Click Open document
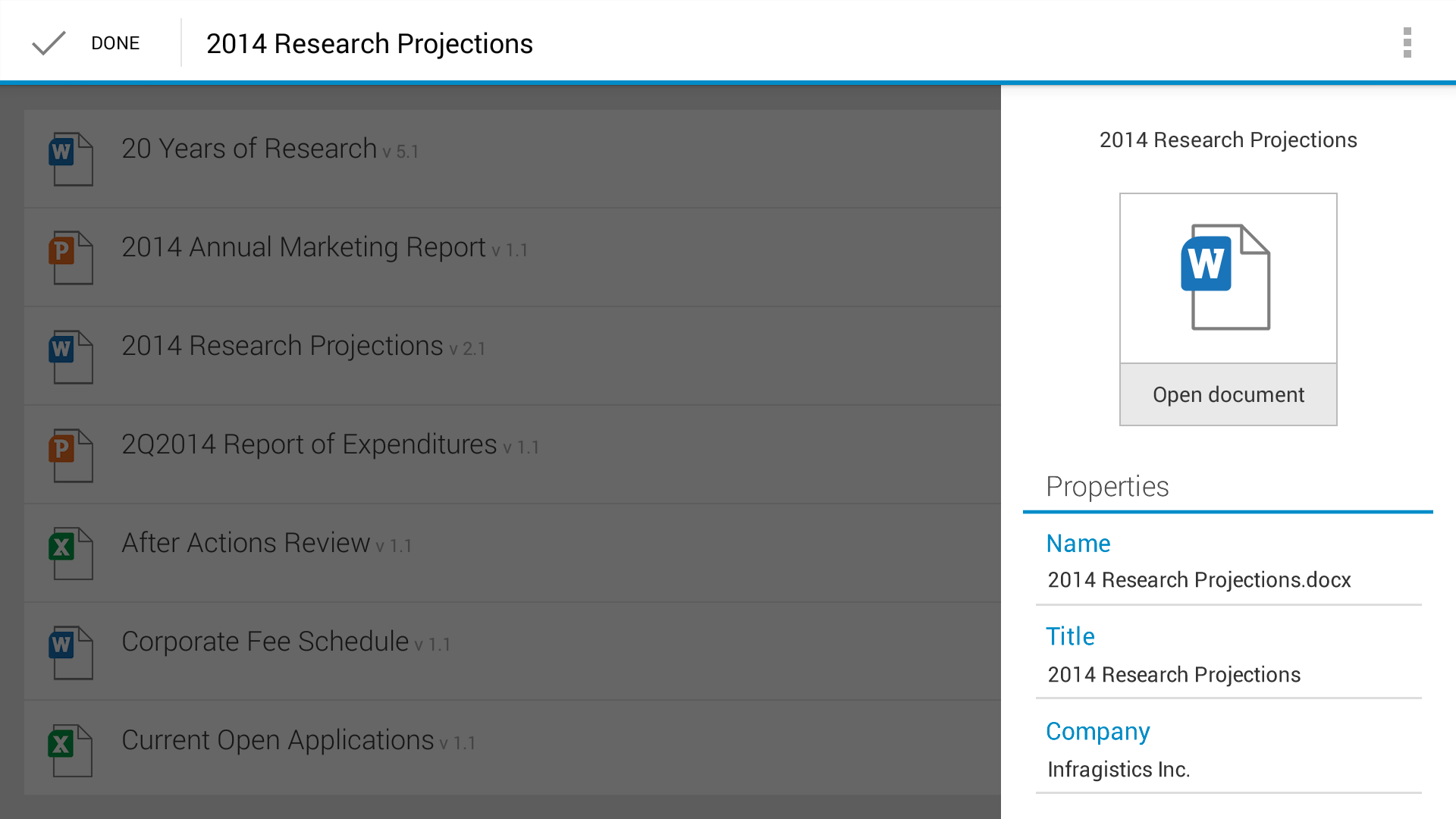The image size is (1456, 819). [1227, 394]
